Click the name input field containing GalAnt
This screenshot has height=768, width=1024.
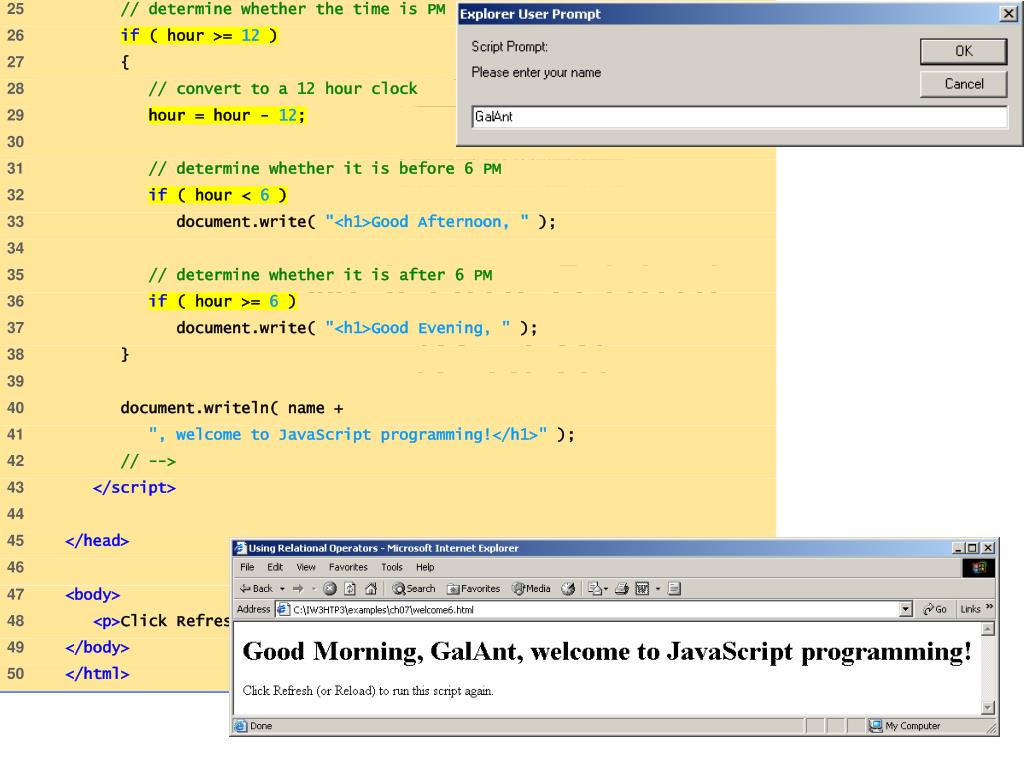pyautogui.click(x=739, y=116)
